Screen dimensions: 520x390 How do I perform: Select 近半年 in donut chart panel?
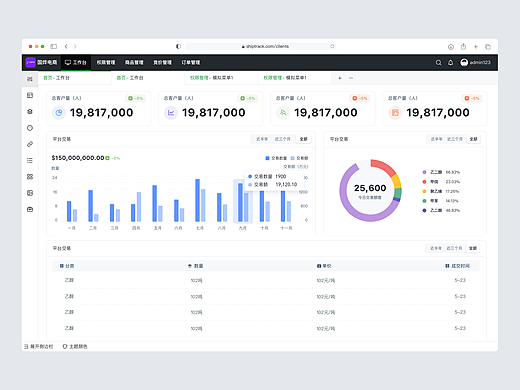pos(436,139)
